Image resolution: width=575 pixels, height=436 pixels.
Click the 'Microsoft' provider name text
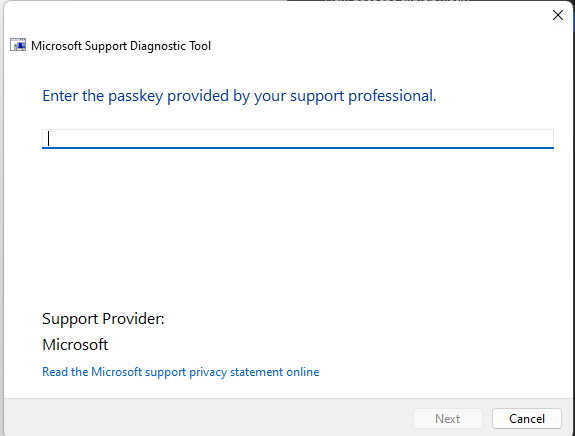click(x=75, y=345)
